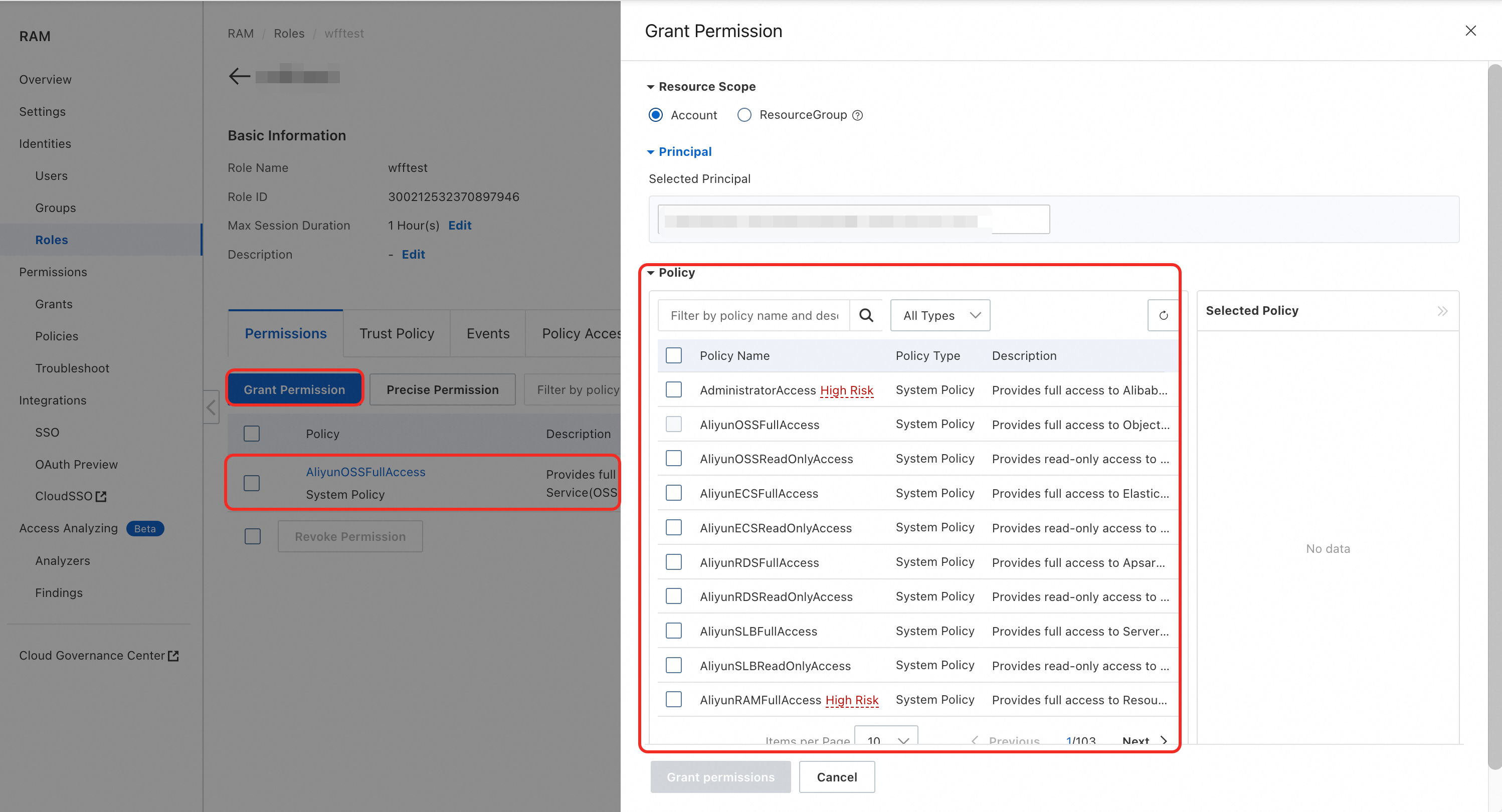Click the policy name filter input field
Image resolution: width=1502 pixels, height=812 pixels.
point(754,315)
